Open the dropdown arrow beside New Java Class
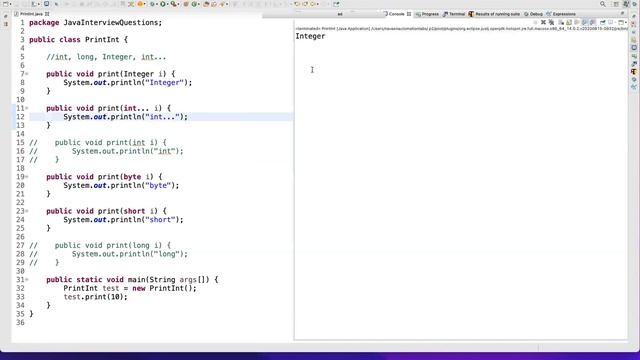Viewport: 640px width, 360px height. pos(199,4)
